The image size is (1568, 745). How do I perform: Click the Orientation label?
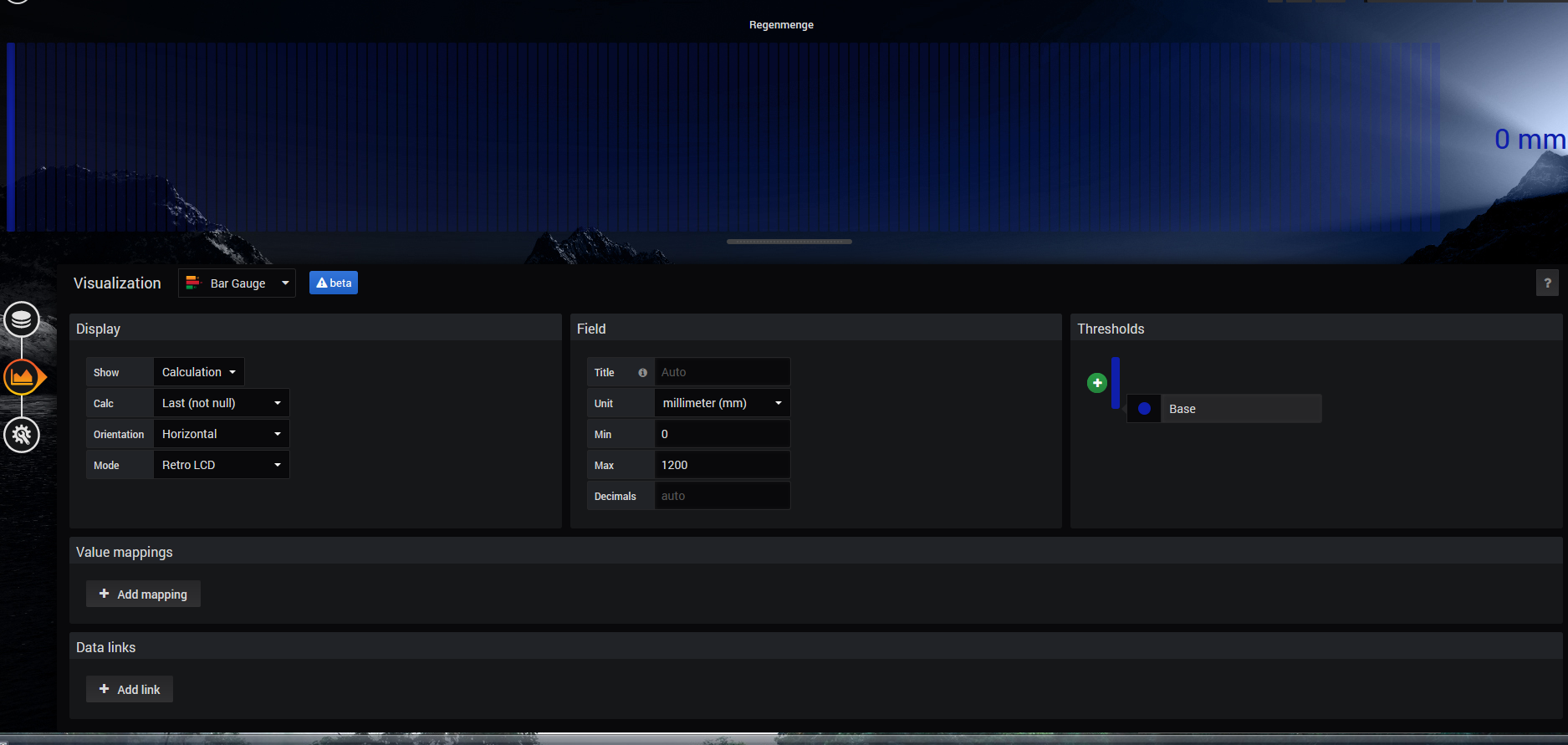119,435
